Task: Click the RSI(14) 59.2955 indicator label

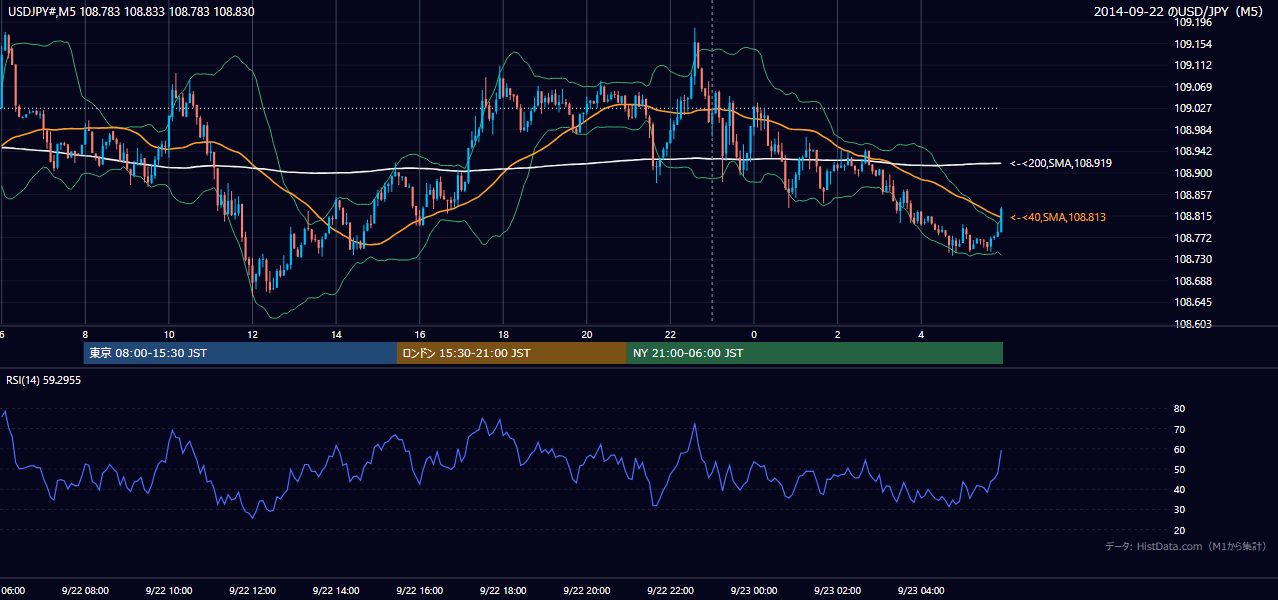Action: [43, 380]
